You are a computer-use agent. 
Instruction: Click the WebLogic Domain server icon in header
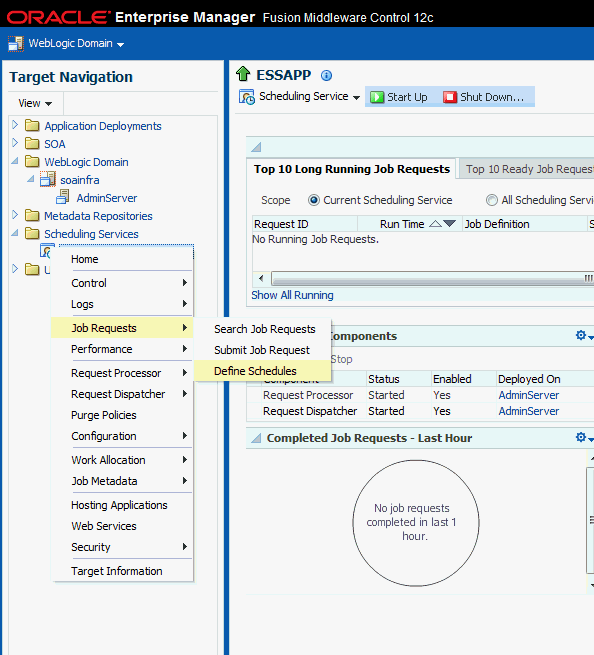16,44
